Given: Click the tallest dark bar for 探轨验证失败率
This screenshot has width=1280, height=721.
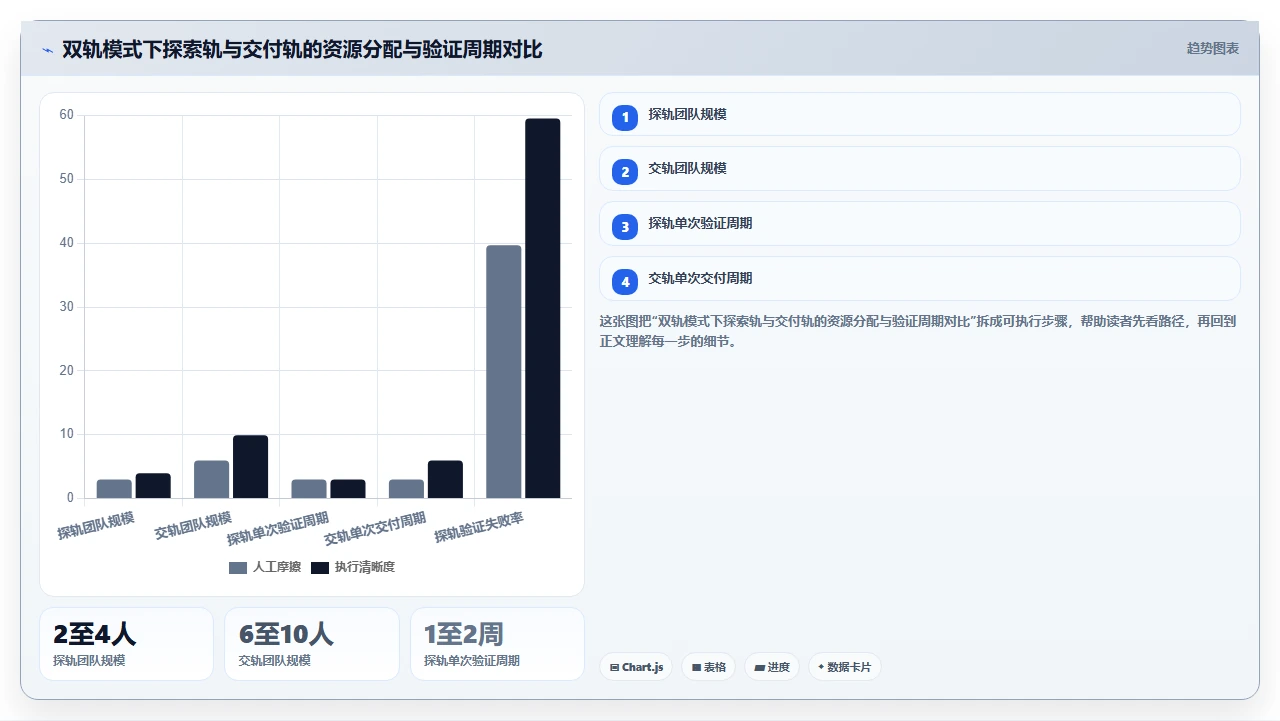Looking at the screenshot, I should click(543, 308).
